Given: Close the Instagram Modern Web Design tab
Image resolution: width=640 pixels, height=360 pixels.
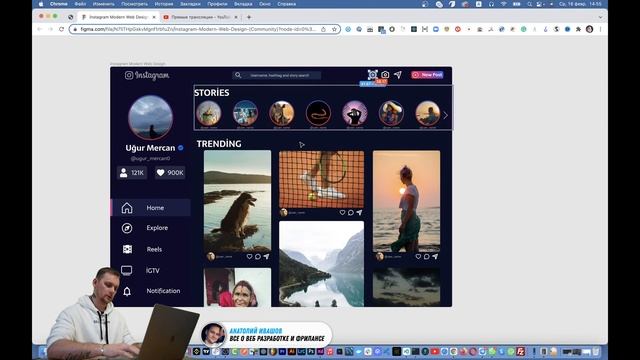Looking at the screenshot, I should (154, 17).
